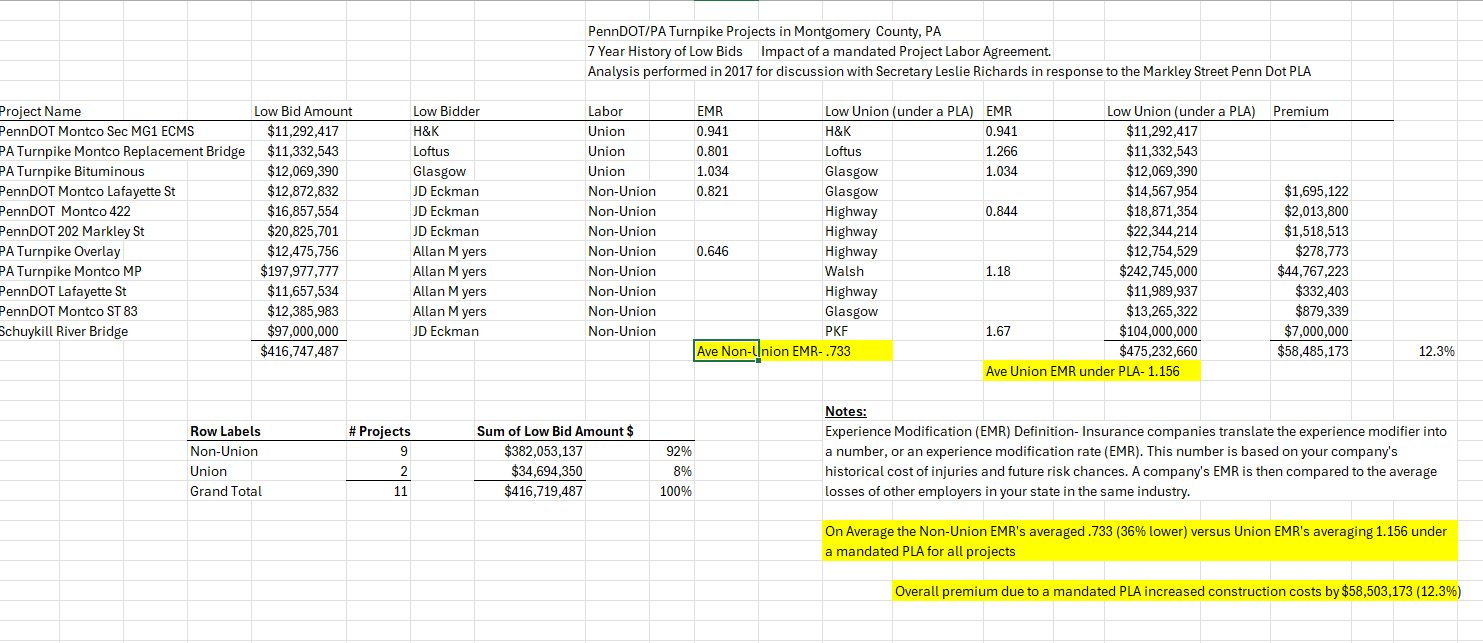The image size is (1483, 643).
Task: Click the $197,977,777 low bid amount cell
Action: coord(299,271)
